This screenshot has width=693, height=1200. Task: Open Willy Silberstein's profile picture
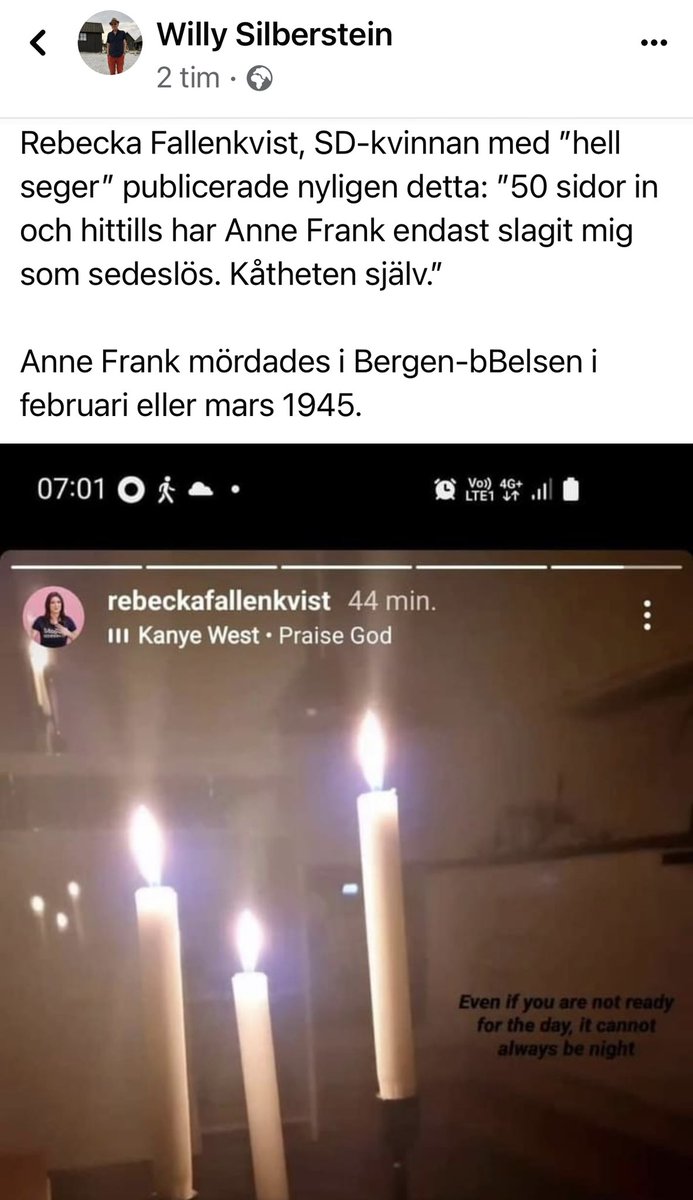[x=110, y=43]
